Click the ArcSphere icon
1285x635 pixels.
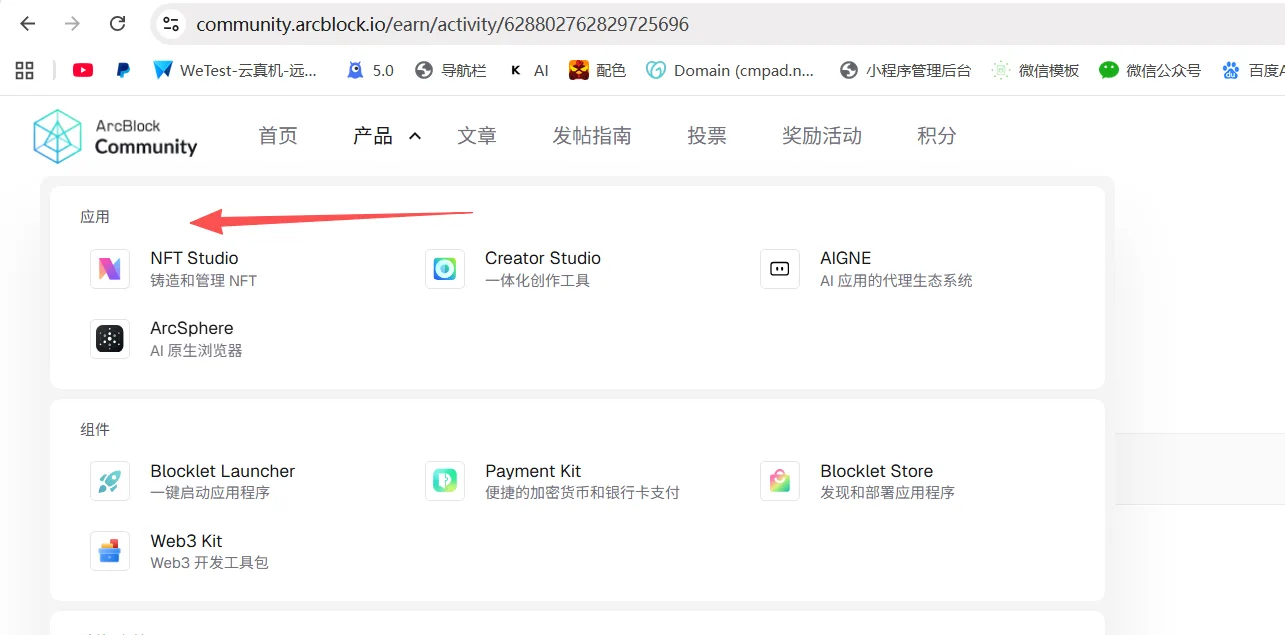click(110, 339)
